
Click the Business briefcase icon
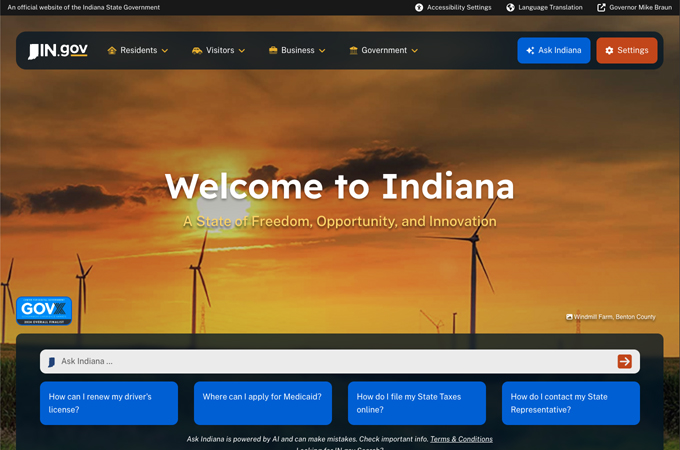273,50
